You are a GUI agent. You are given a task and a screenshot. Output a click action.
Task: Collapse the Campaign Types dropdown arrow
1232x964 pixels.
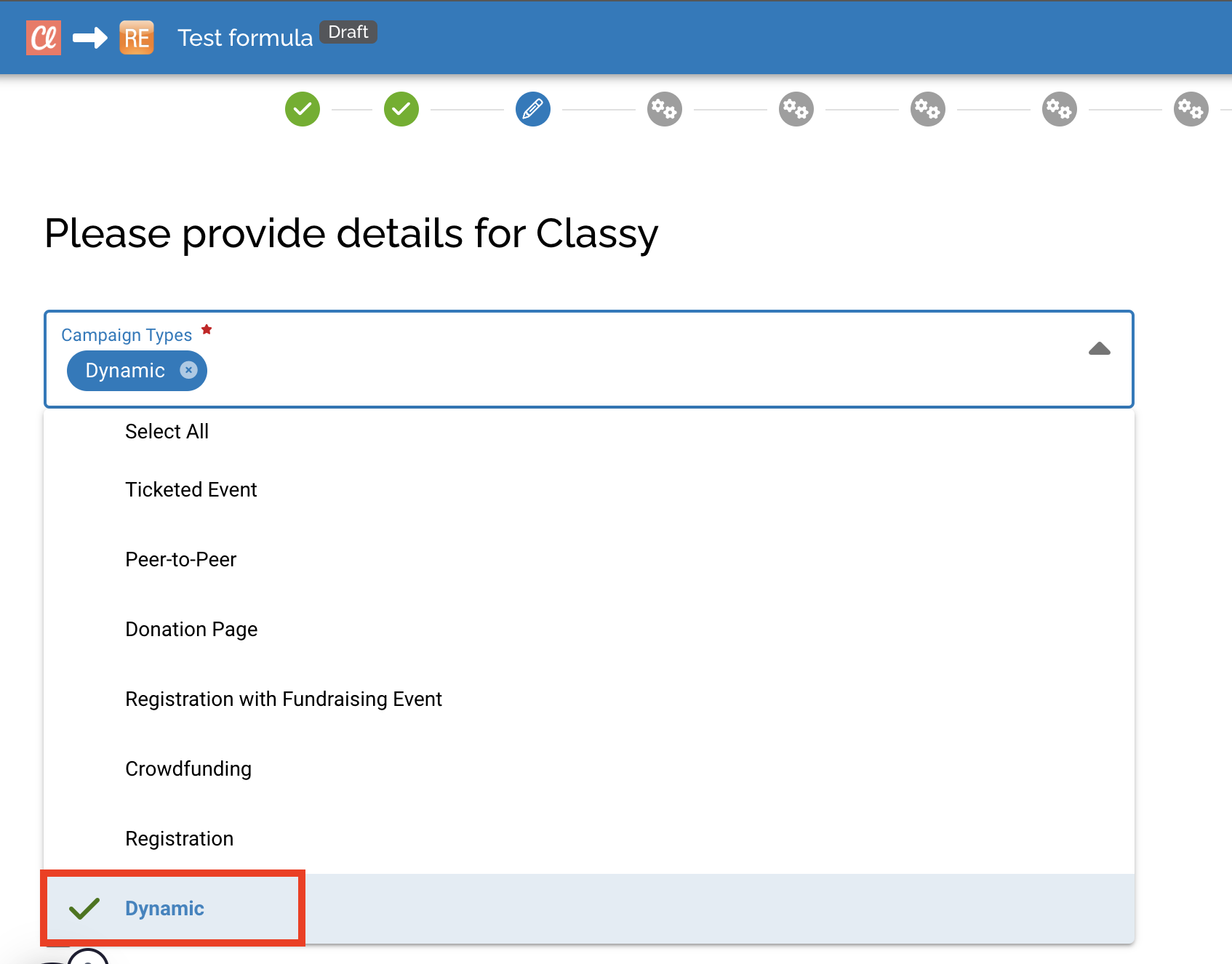(x=1099, y=350)
